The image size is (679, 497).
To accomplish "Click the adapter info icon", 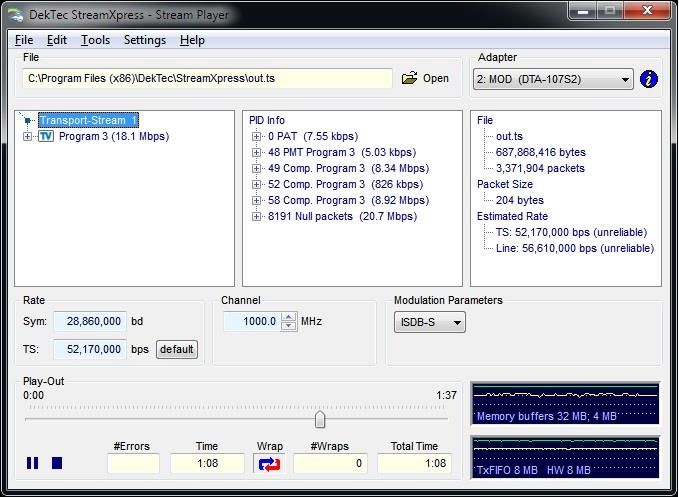I will click(648, 79).
